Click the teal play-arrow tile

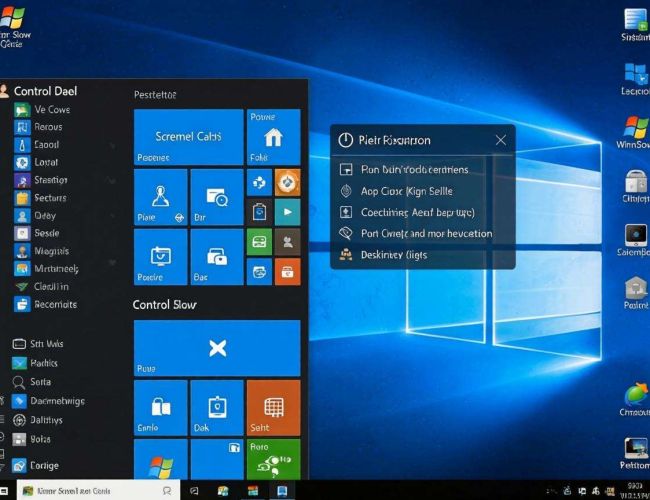287,212
